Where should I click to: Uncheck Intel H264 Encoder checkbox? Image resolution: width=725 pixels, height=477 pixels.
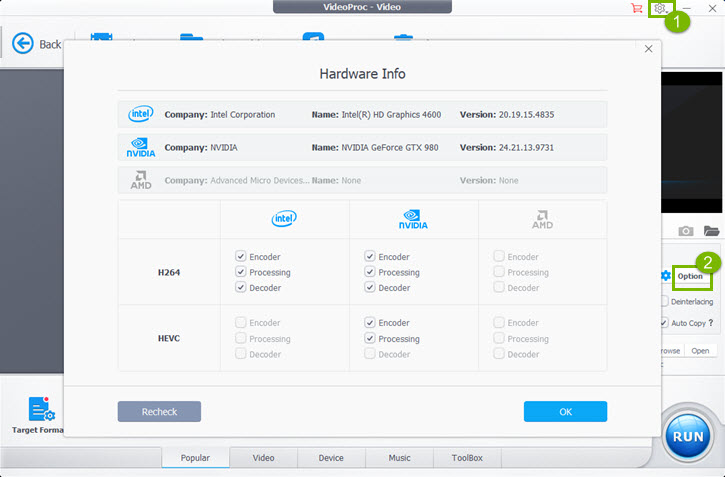240,257
